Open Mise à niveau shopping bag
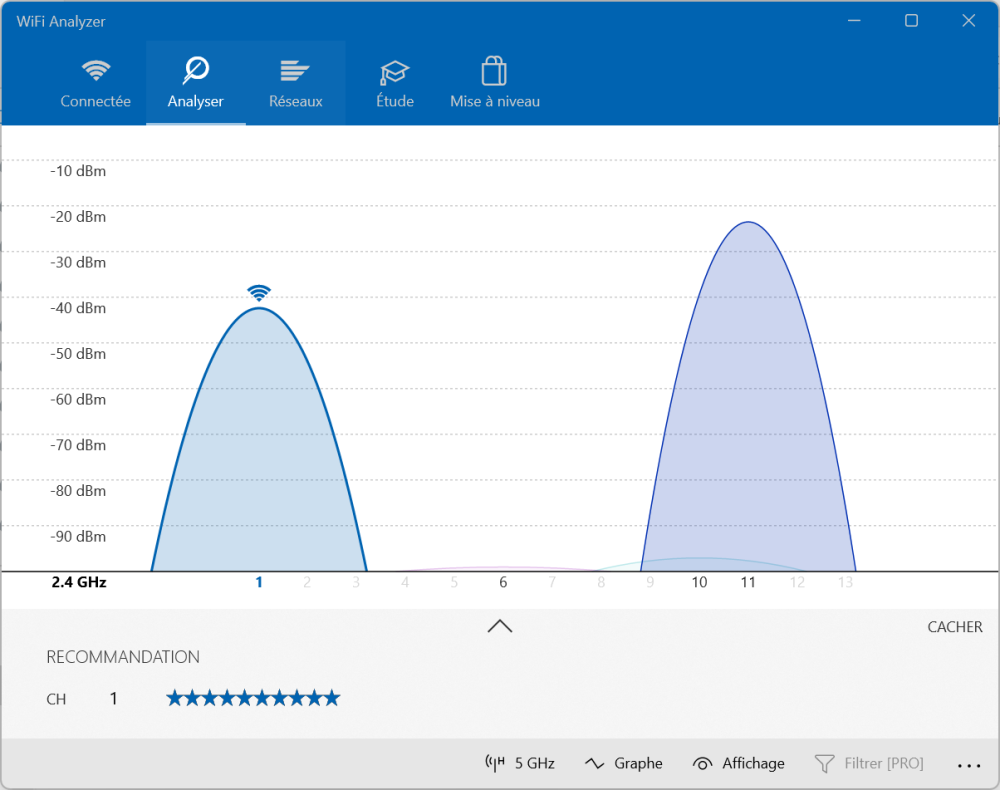 pyautogui.click(x=495, y=83)
